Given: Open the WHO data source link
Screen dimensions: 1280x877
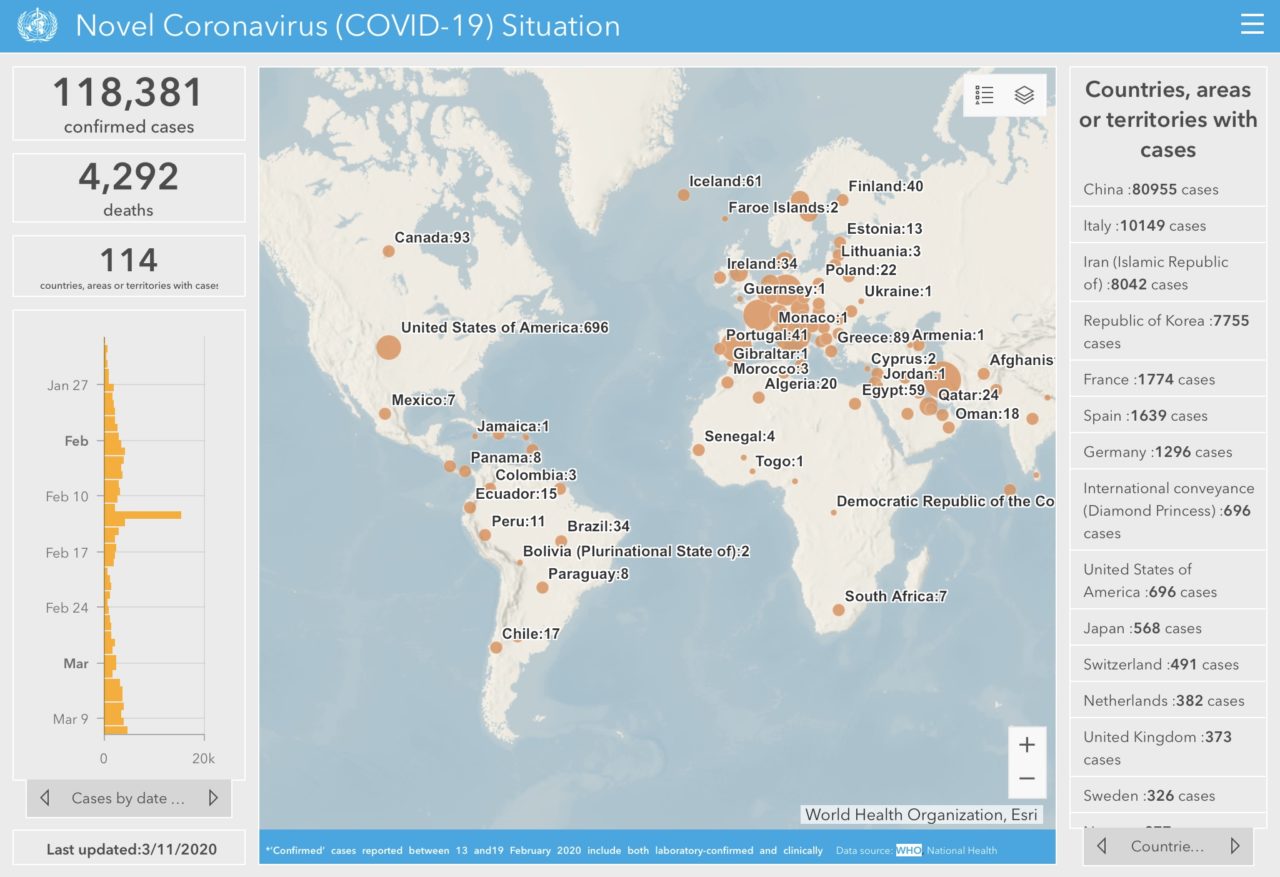Looking at the screenshot, I should click(x=908, y=850).
